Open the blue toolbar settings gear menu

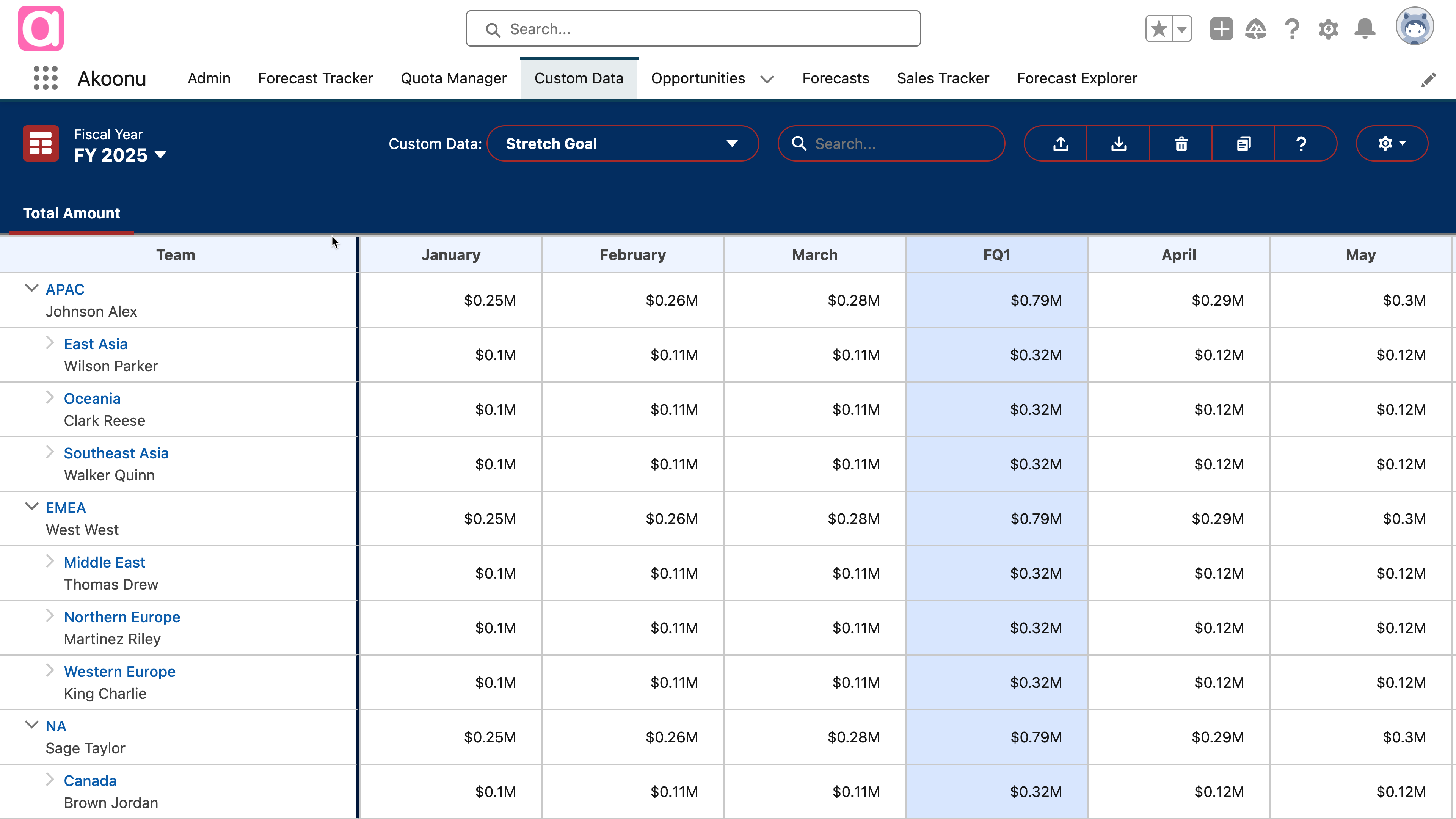pyautogui.click(x=1392, y=144)
